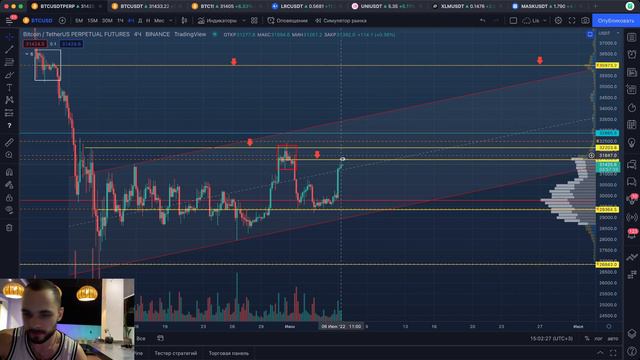Viewport: 640px width, 360px height.
Task: Toggle stay in drawing mode
Action: point(9,185)
